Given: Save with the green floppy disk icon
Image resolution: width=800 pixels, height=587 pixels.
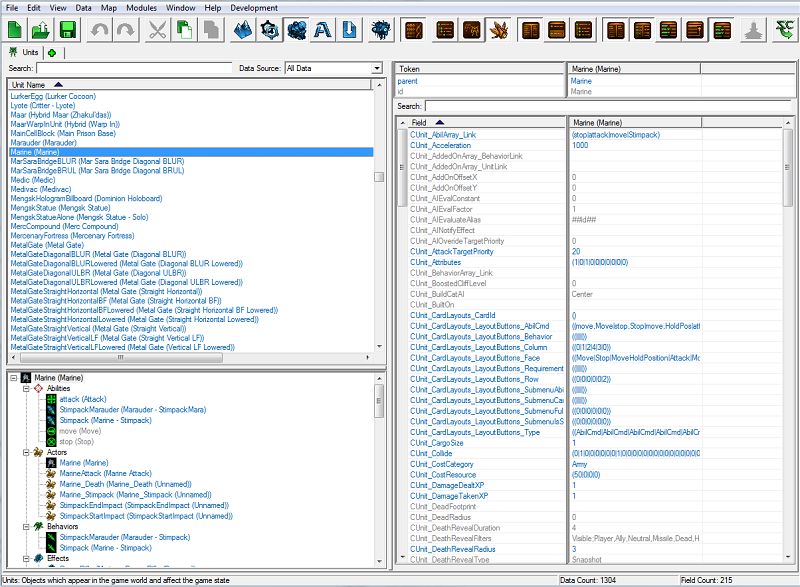Looking at the screenshot, I should pyautogui.click(x=68, y=30).
